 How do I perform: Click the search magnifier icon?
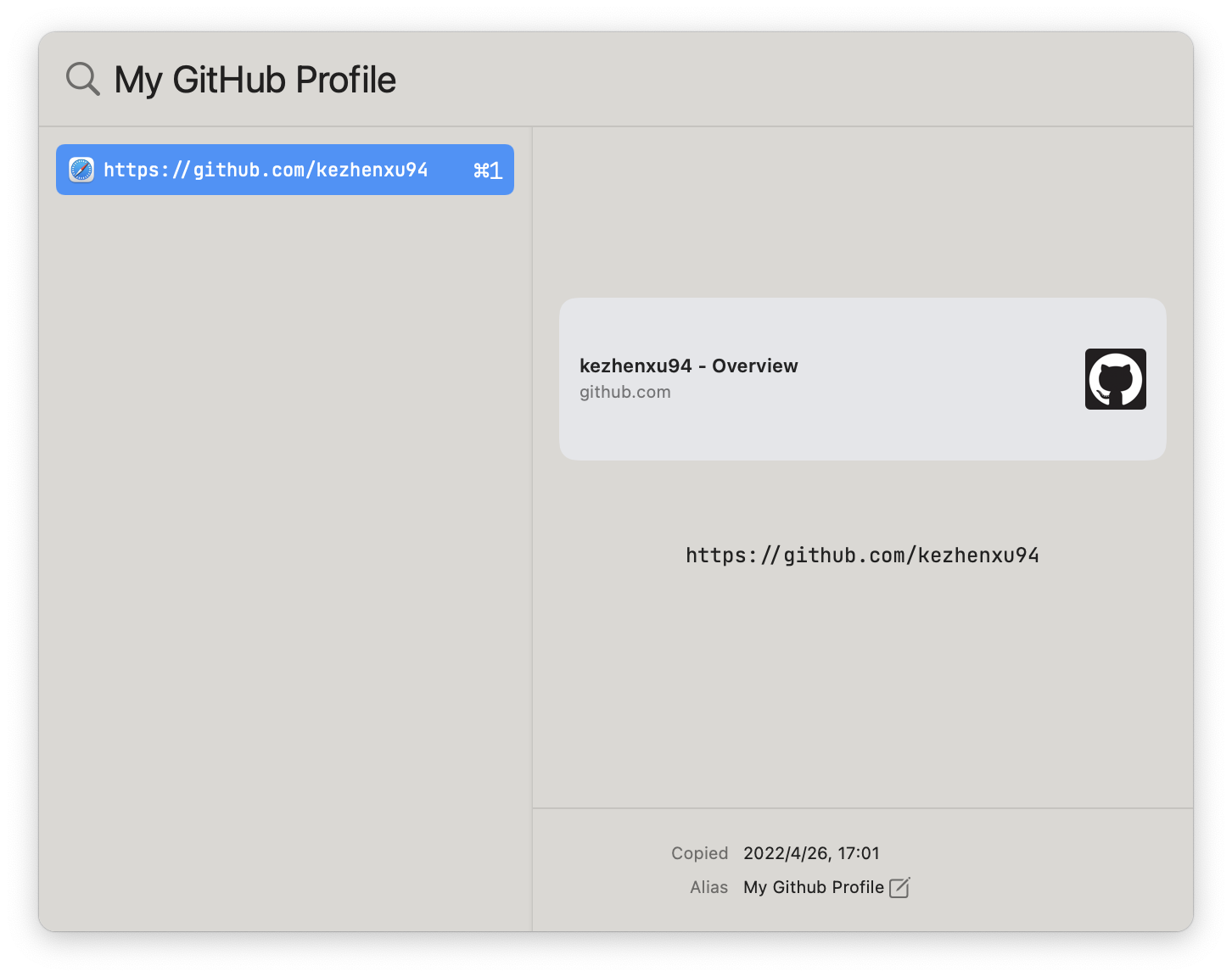(x=83, y=79)
